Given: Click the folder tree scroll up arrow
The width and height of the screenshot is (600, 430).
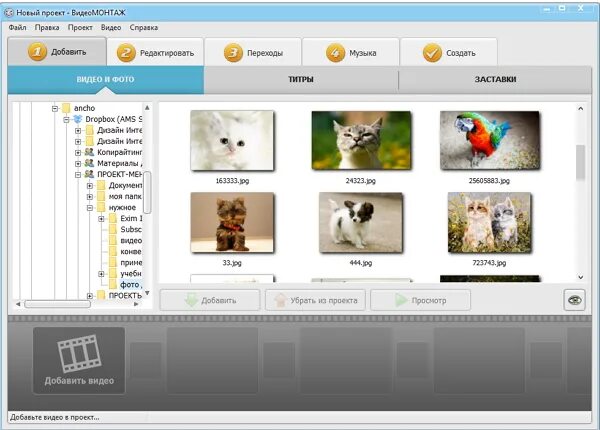Looking at the screenshot, I should point(147,108).
